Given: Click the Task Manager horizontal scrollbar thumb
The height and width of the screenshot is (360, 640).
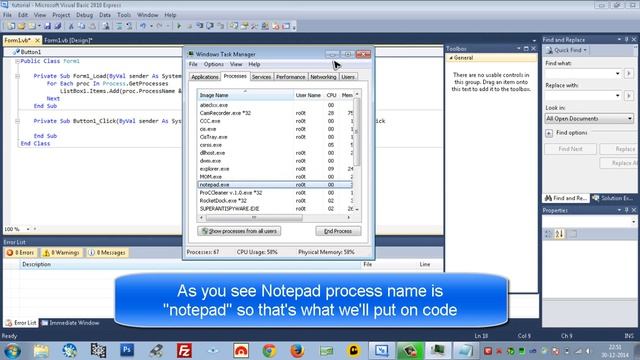Looking at the screenshot, I should tap(254, 218).
